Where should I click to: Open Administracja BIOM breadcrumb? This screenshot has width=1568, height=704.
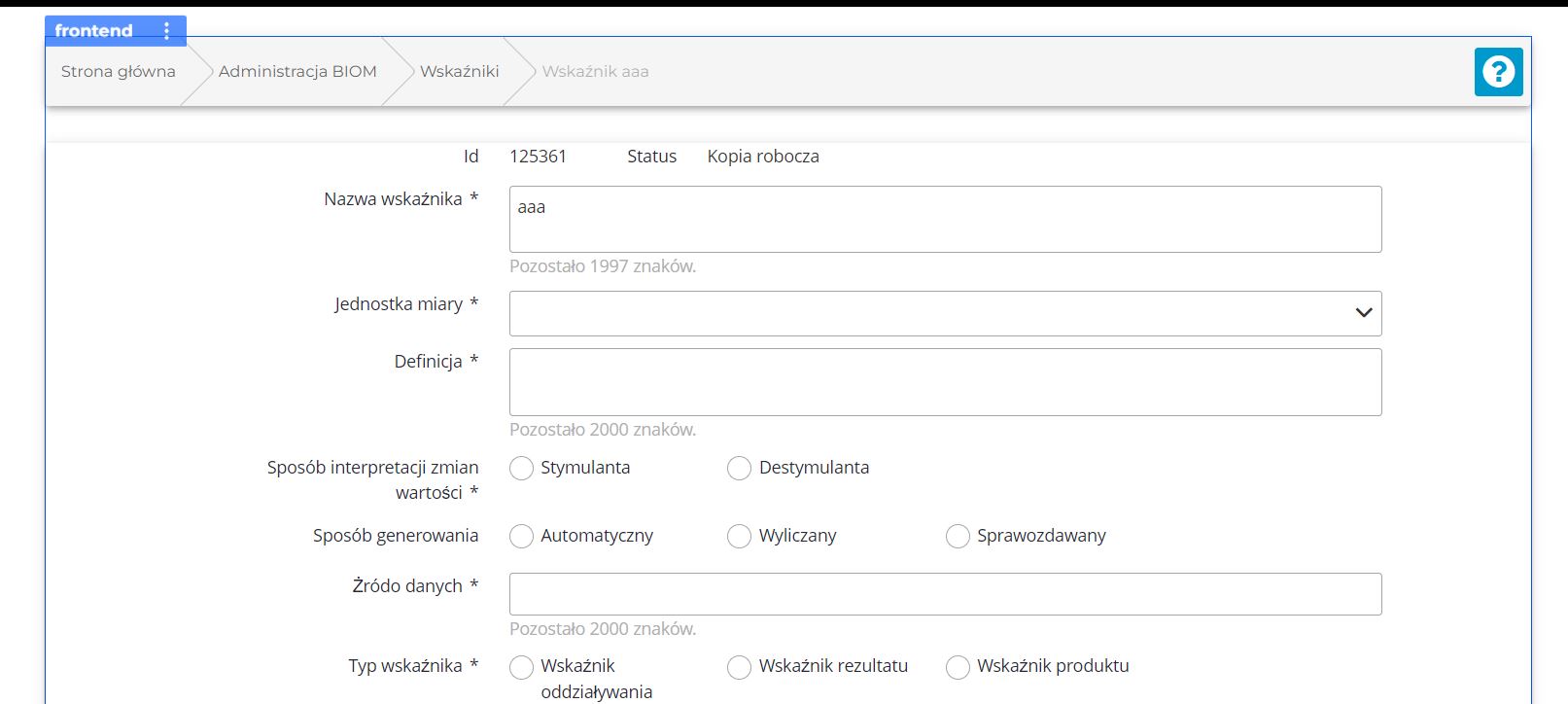[297, 72]
